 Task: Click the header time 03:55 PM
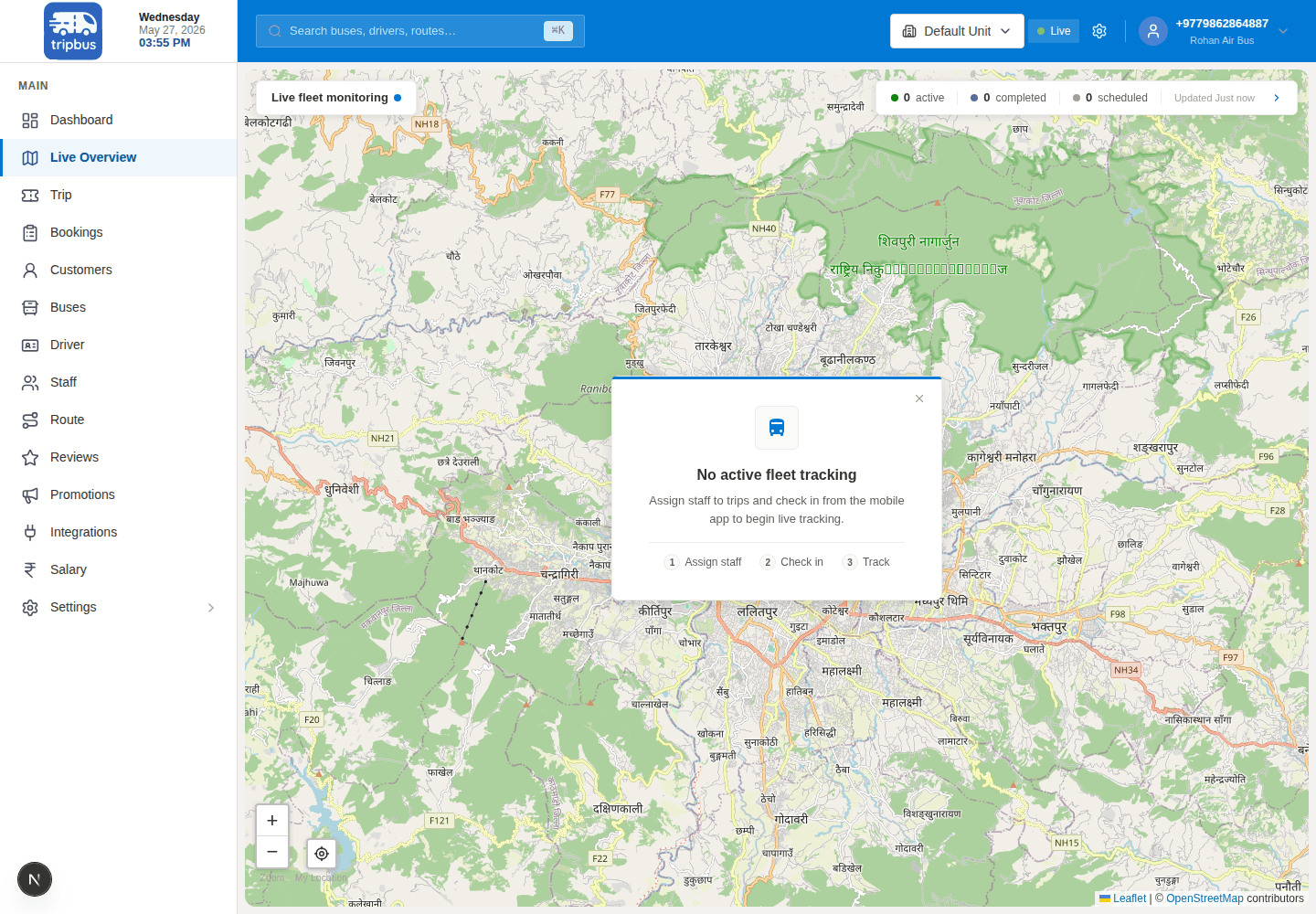click(164, 43)
